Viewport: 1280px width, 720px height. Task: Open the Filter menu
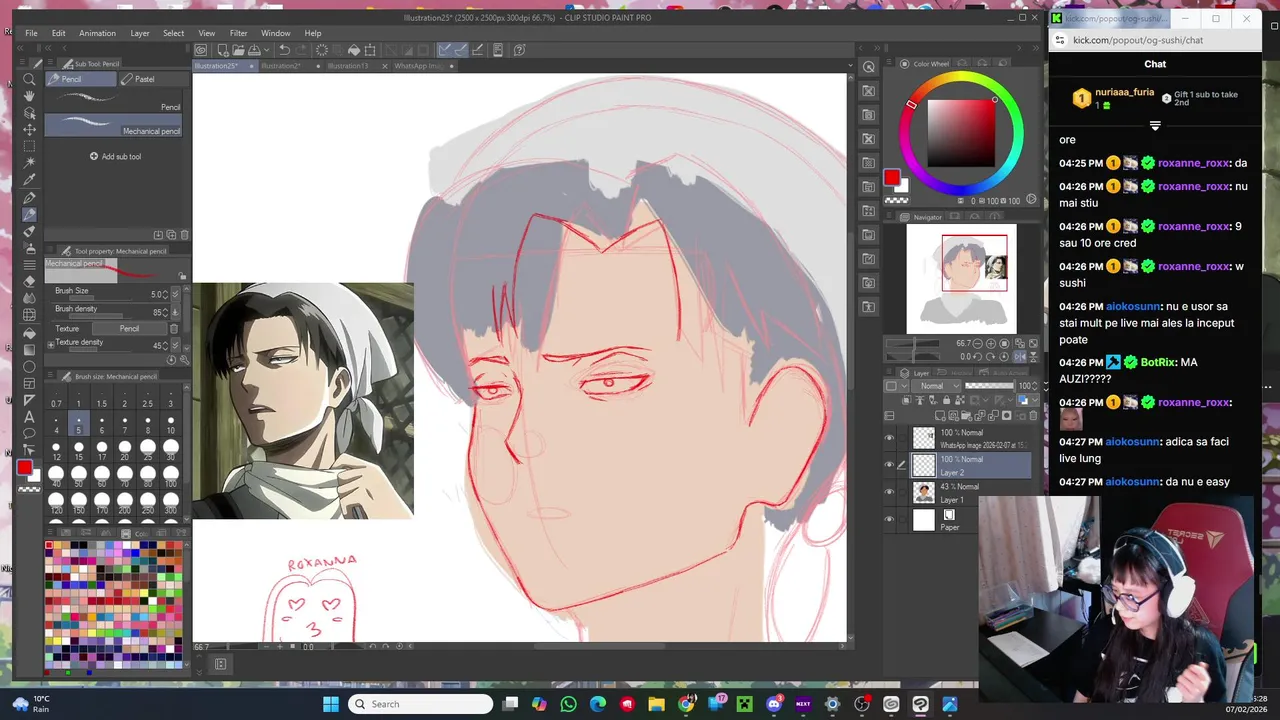238,33
